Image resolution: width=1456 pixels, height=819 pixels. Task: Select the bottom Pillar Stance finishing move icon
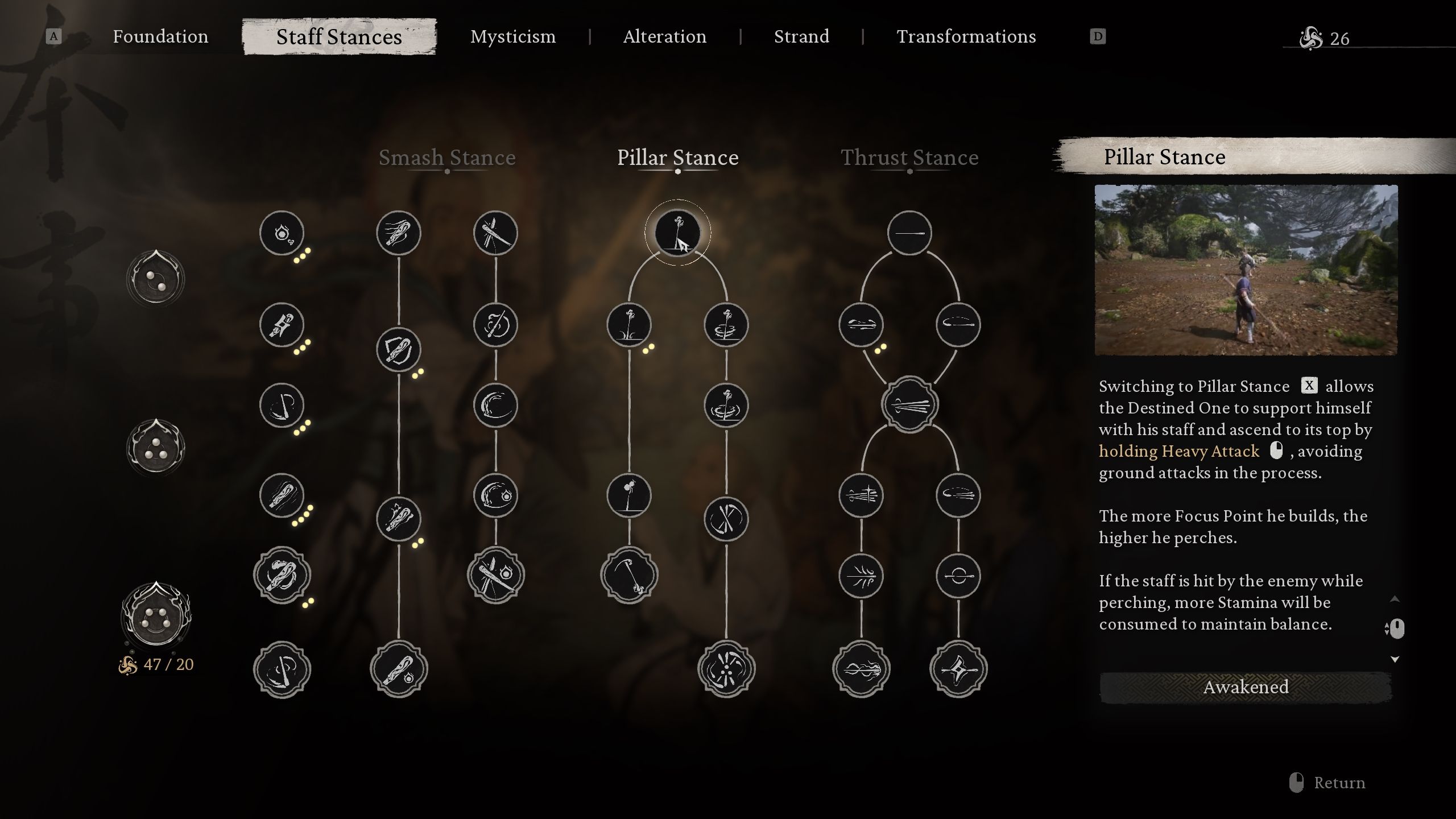(x=726, y=668)
